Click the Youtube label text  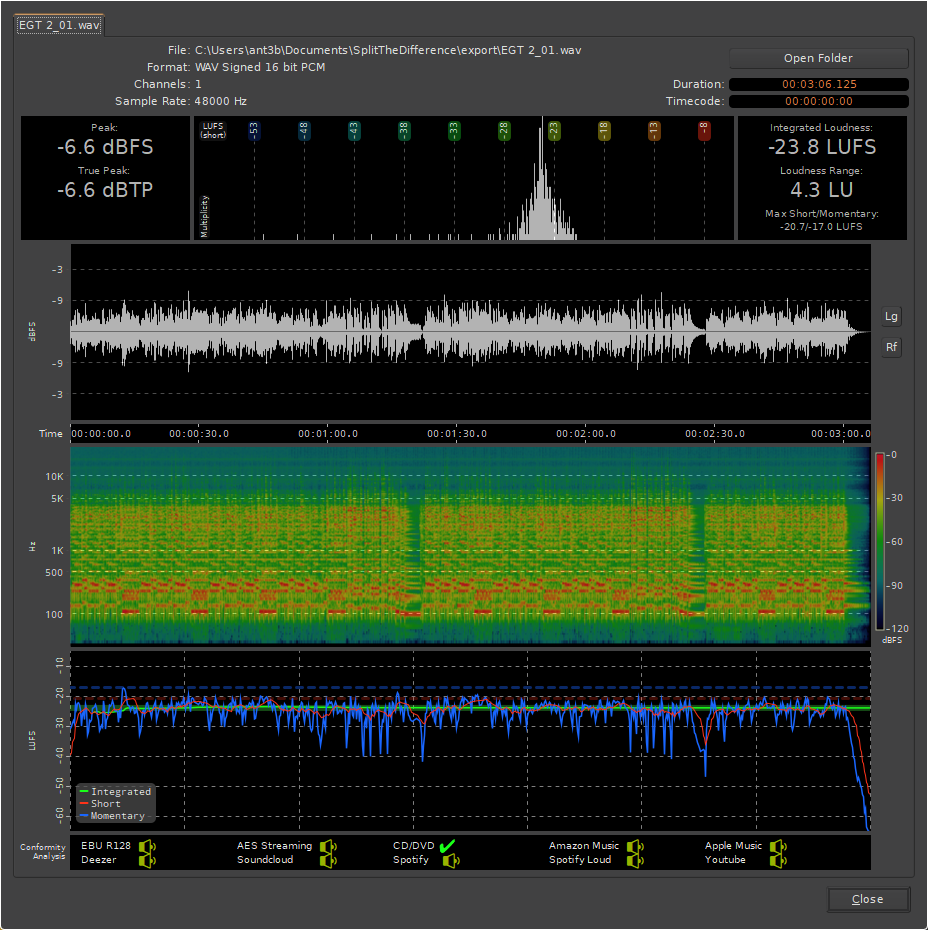(725, 860)
